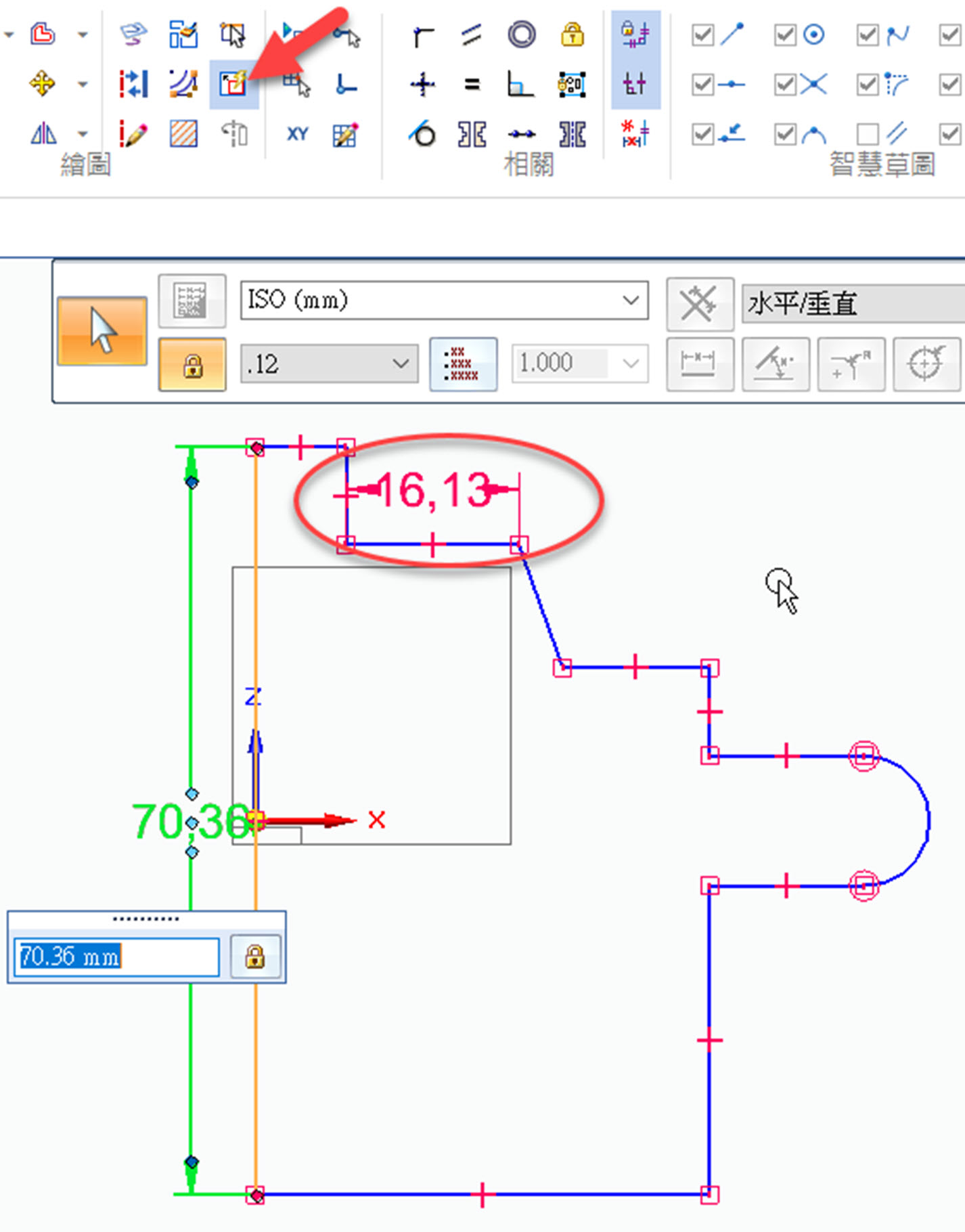This screenshot has height=1232, width=965.
Task: Apply the yellow padlock Lock relationship
Action: click(572, 35)
